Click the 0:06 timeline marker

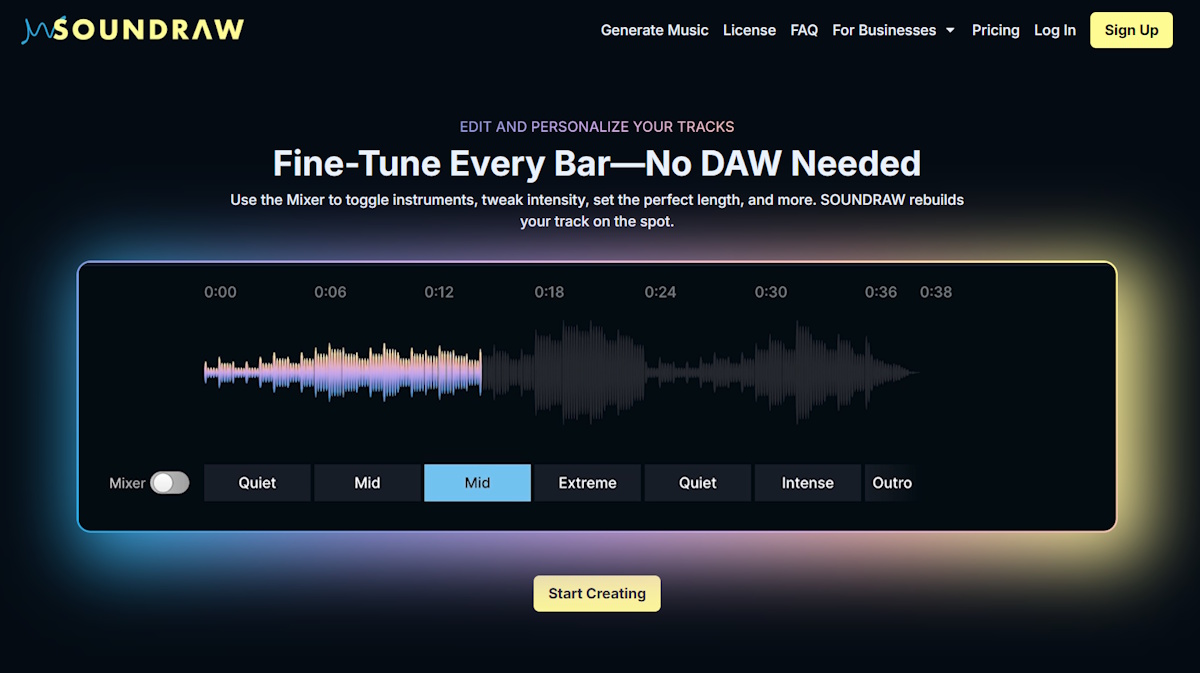[330, 292]
